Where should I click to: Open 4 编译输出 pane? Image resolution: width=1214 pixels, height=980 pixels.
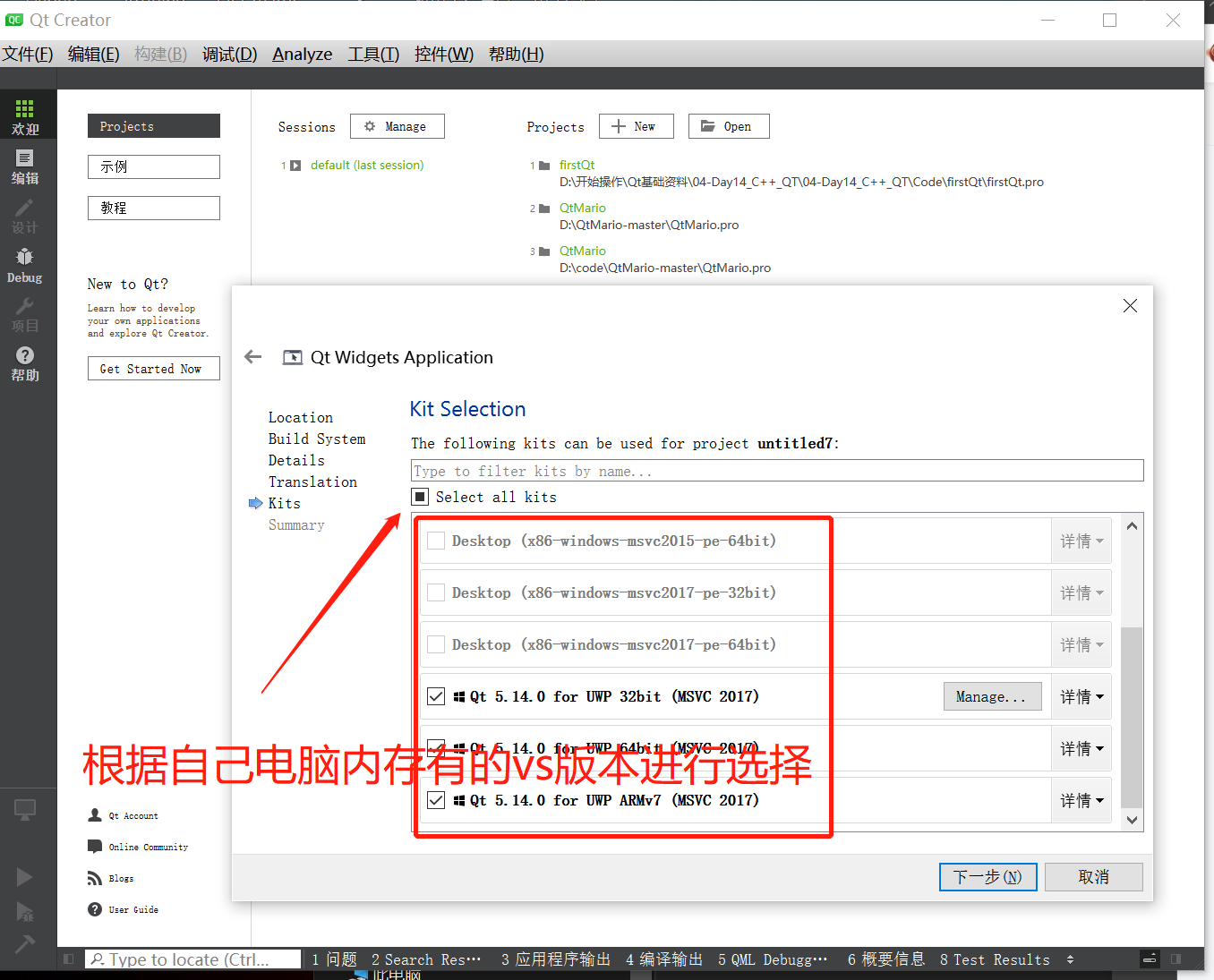coord(664,959)
